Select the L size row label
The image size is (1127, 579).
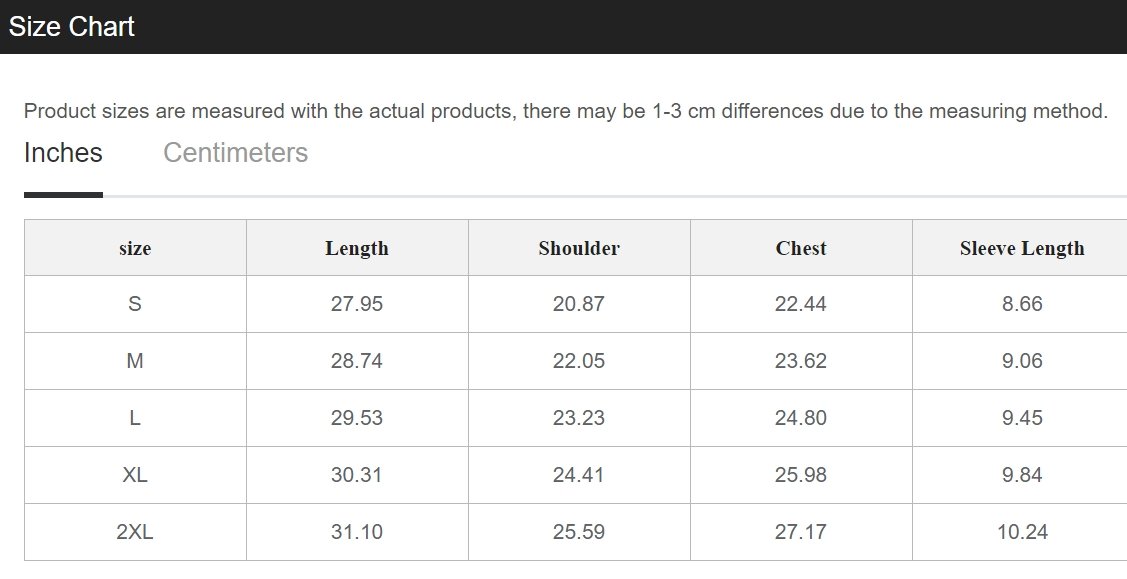tap(134, 417)
